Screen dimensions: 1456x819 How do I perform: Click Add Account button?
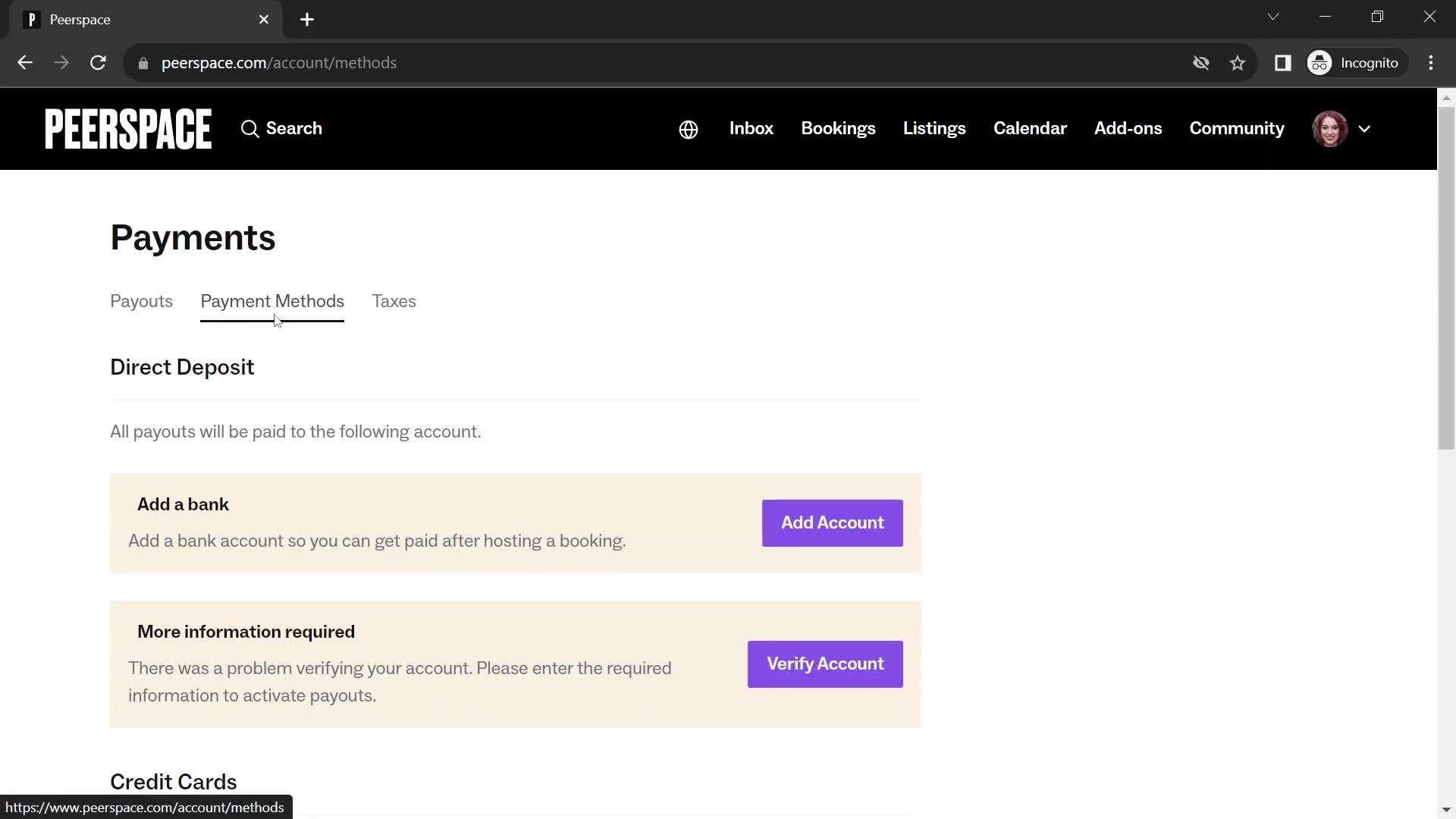point(834,523)
